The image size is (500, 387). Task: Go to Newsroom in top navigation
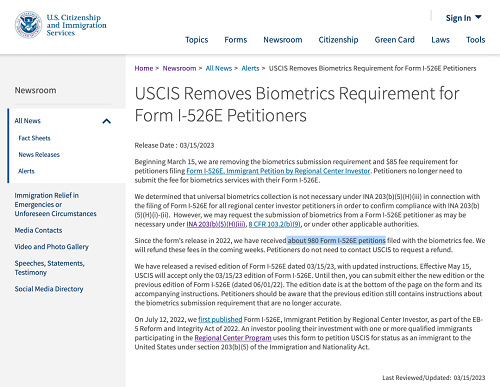[x=283, y=40]
